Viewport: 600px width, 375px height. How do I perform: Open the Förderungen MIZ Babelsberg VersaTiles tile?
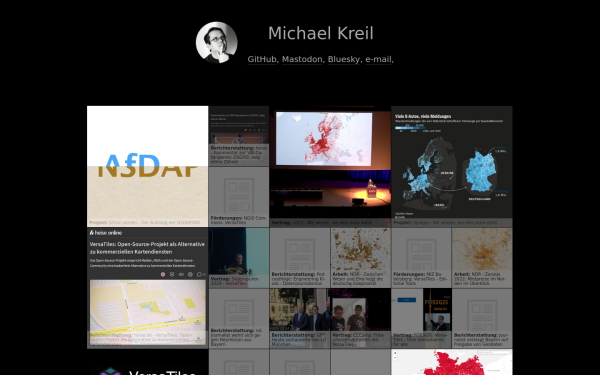tap(422, 258)
